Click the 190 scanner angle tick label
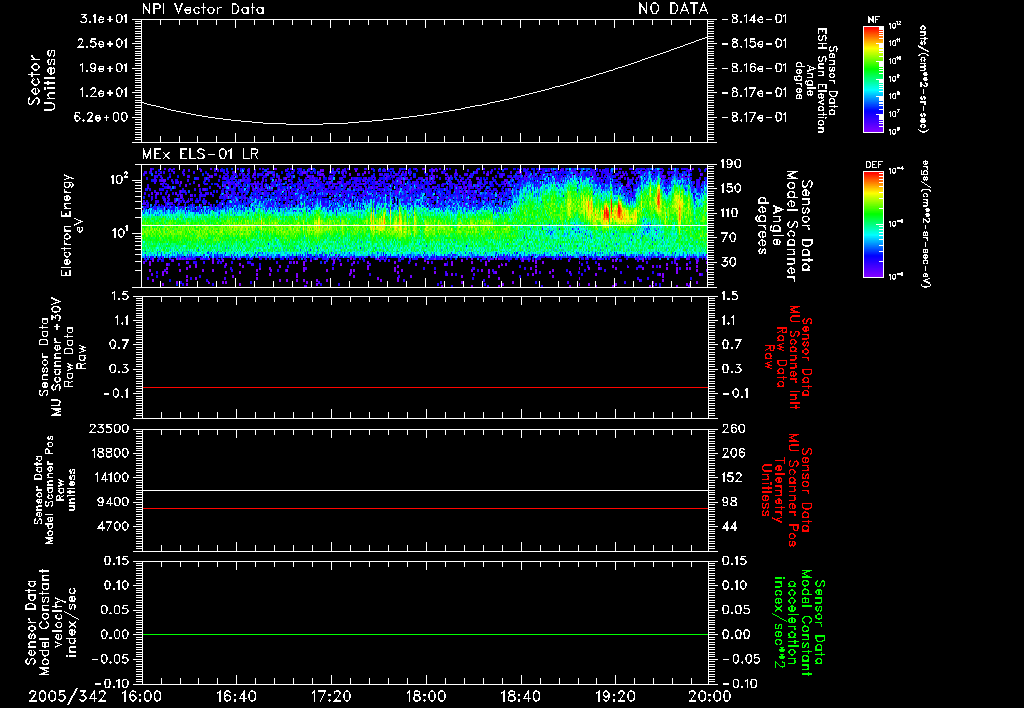 point(733,164)
